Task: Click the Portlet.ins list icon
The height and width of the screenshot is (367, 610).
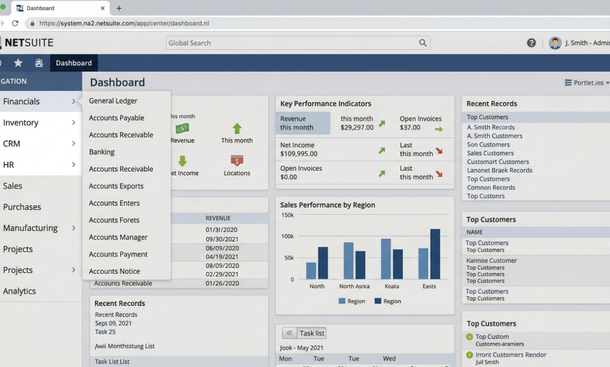Action: point(568,83)
